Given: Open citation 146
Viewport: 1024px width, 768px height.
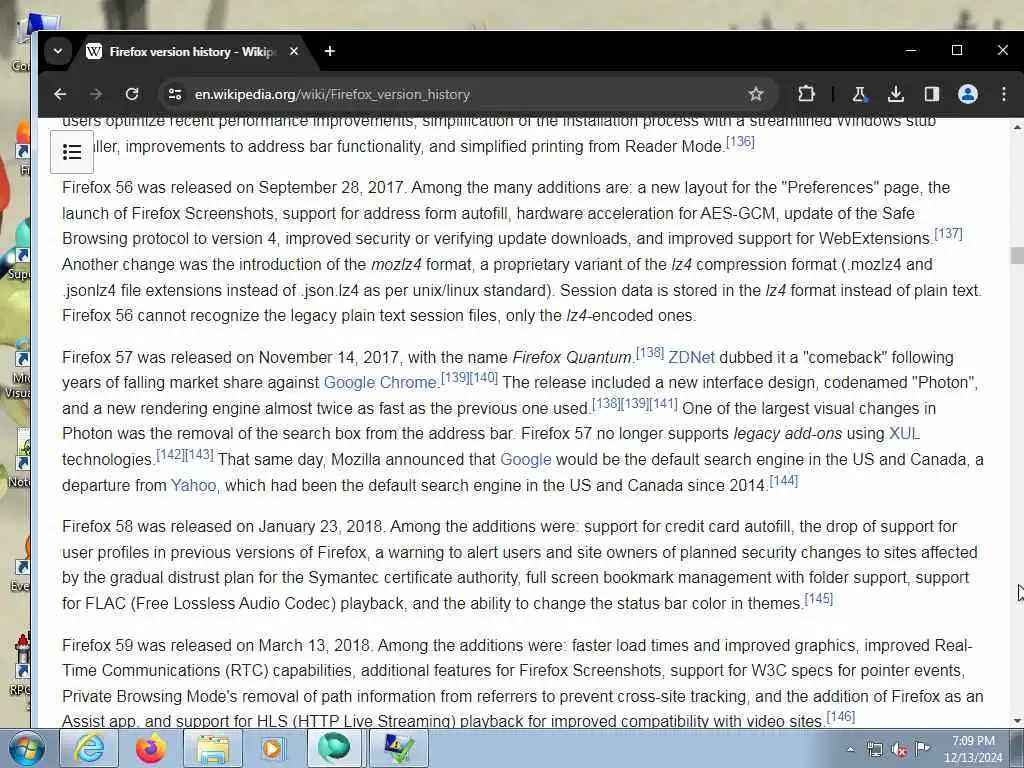Looking at the screenshot, I should [x=840, y=716].
